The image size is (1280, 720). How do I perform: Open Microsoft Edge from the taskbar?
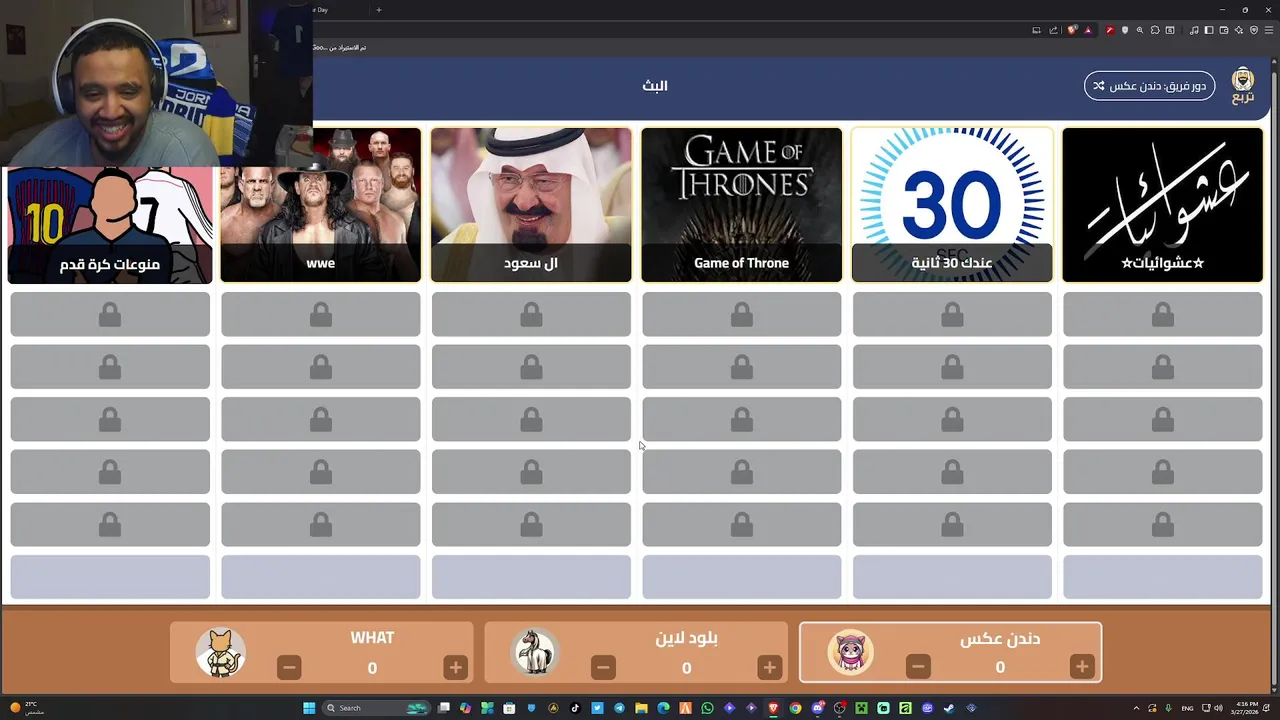[x=663, y=708]
